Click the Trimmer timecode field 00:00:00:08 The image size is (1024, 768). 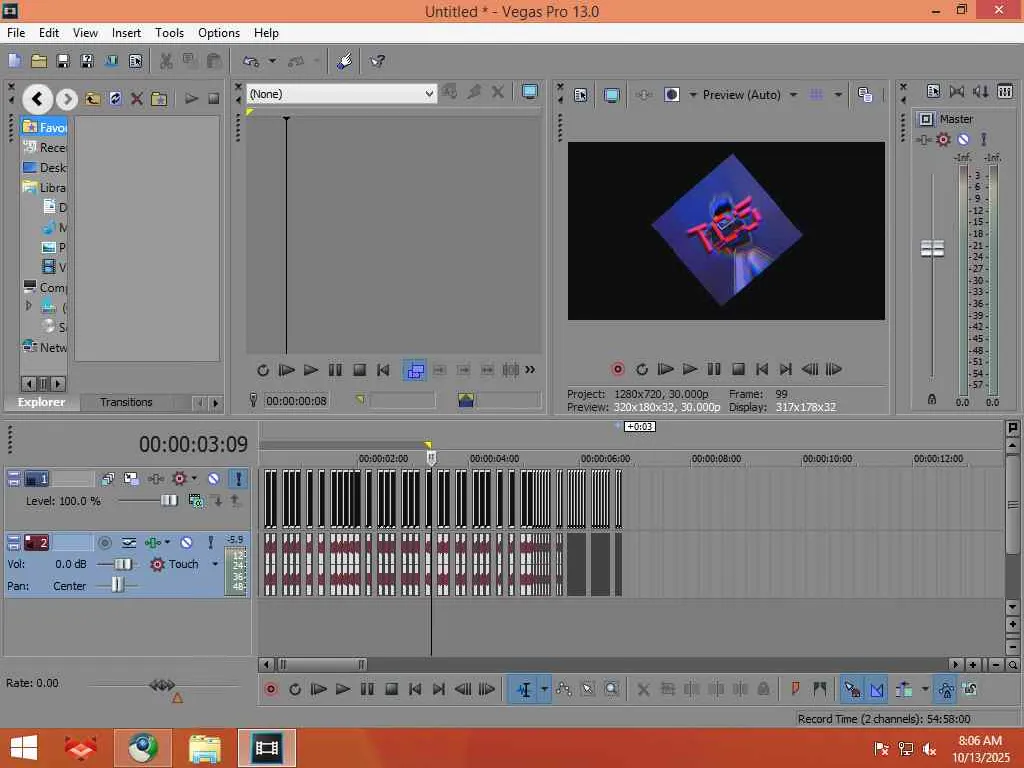point(296,401)
